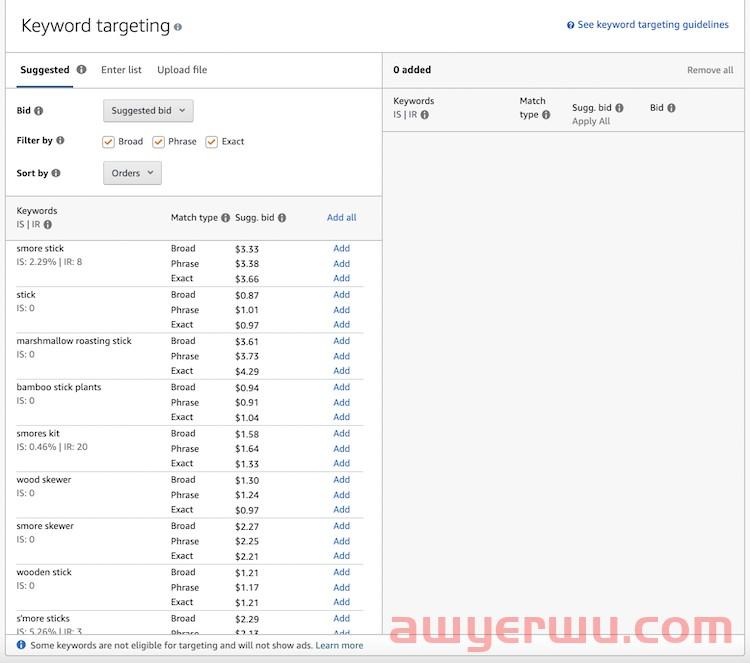Viewport: 750px width, 663px height.
Task: Click info icon beside Bid label on left
Action: pyautogui.click(x=39, y=110)
